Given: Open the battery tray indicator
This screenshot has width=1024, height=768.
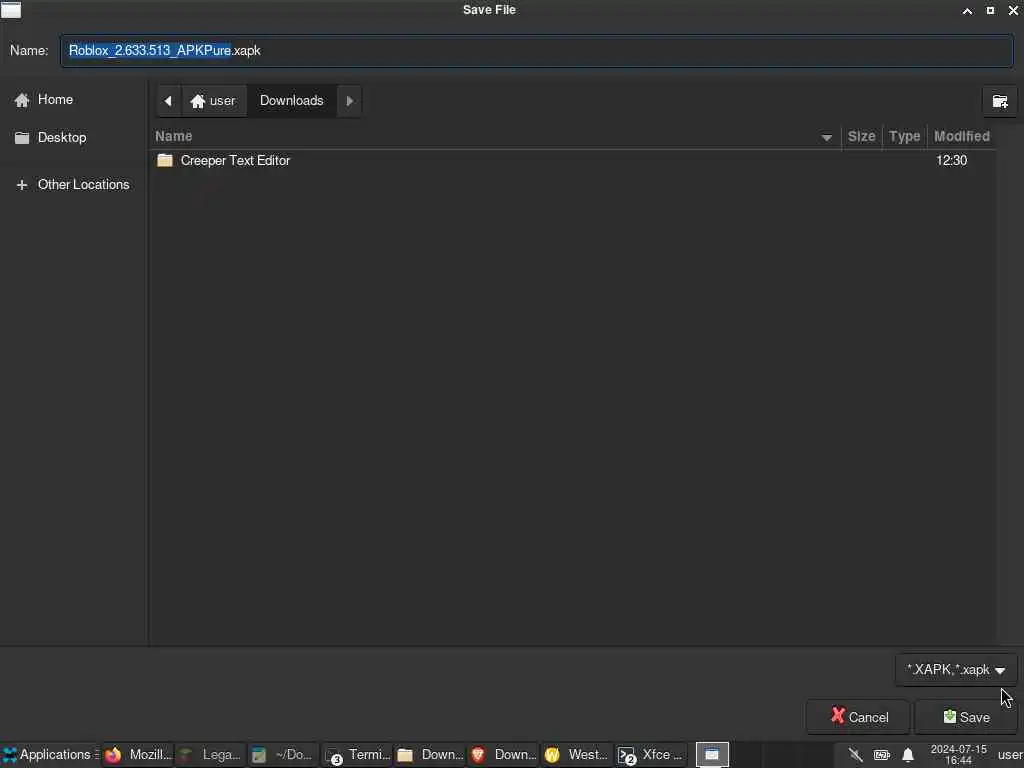Looking at the screenshot, I should click(882, 755).
